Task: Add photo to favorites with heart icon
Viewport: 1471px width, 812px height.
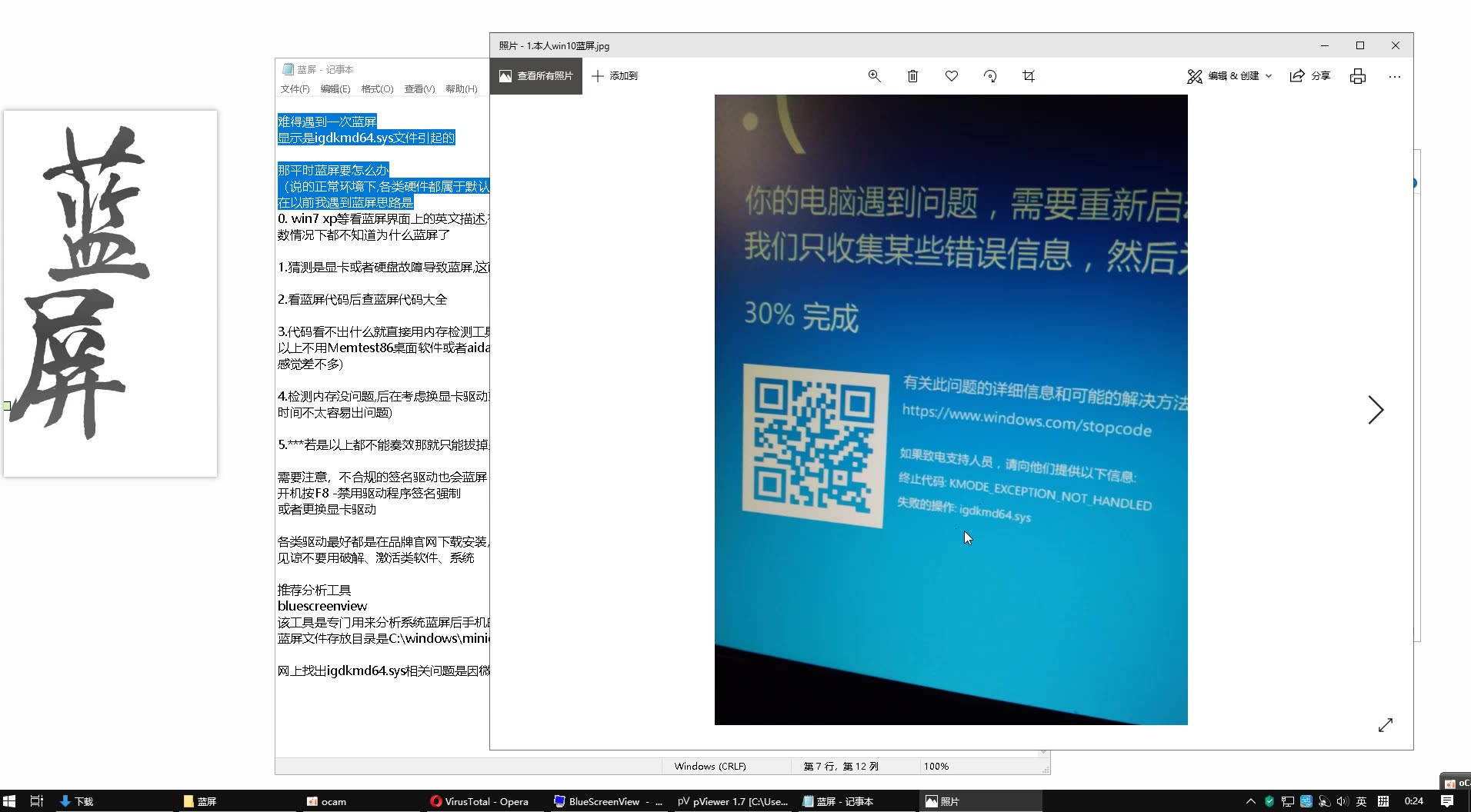Action: click(952, 76)
